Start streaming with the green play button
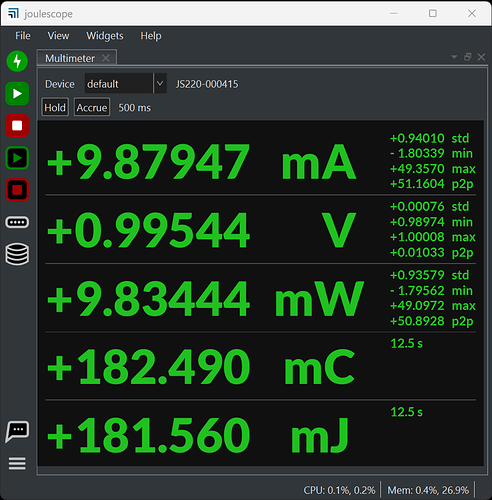This screenshot has height=500, width=492. coord(17,94)
